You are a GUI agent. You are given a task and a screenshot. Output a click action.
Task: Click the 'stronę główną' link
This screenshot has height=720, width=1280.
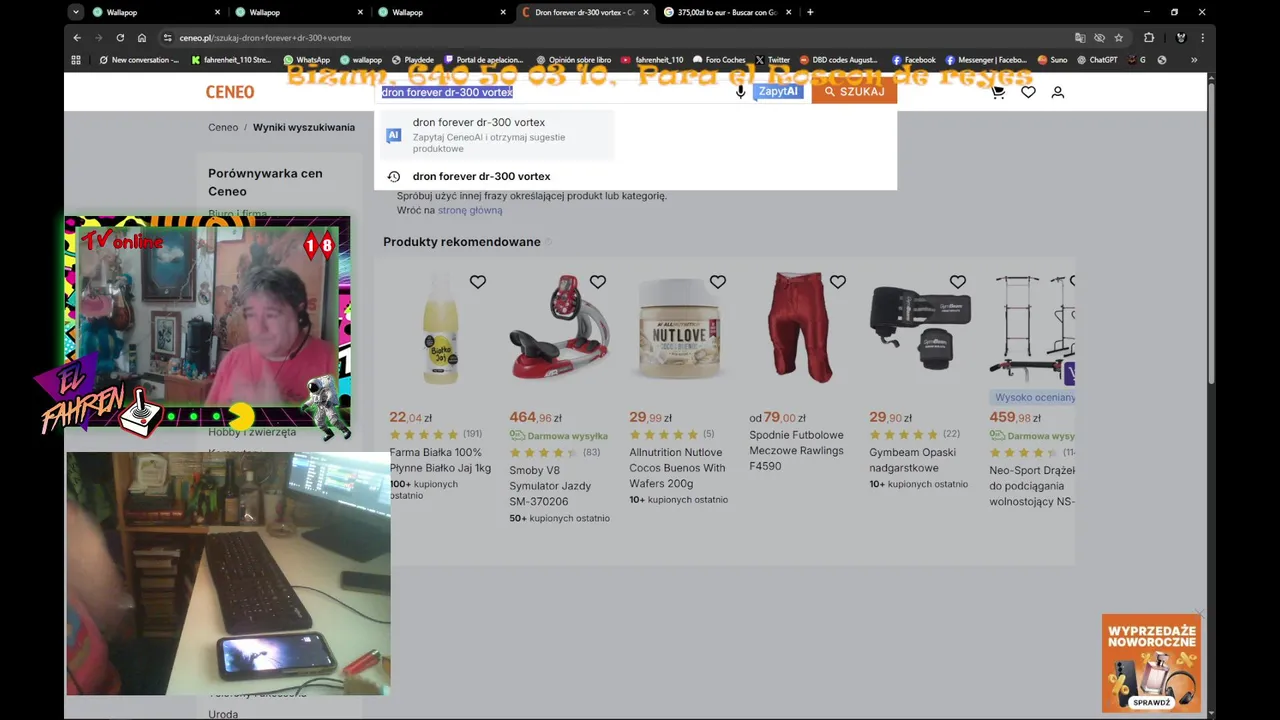pos(470,210)
